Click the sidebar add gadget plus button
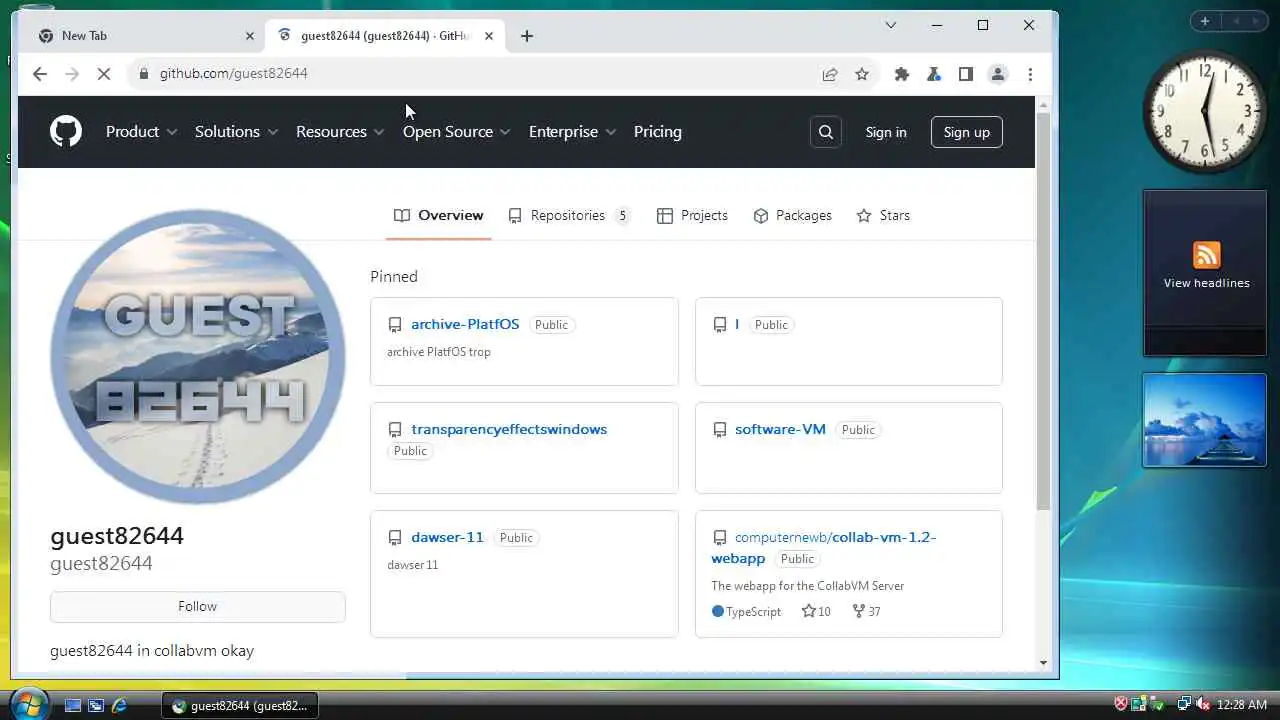This screenshot has height=720, width=1280. coord(1205,21)
